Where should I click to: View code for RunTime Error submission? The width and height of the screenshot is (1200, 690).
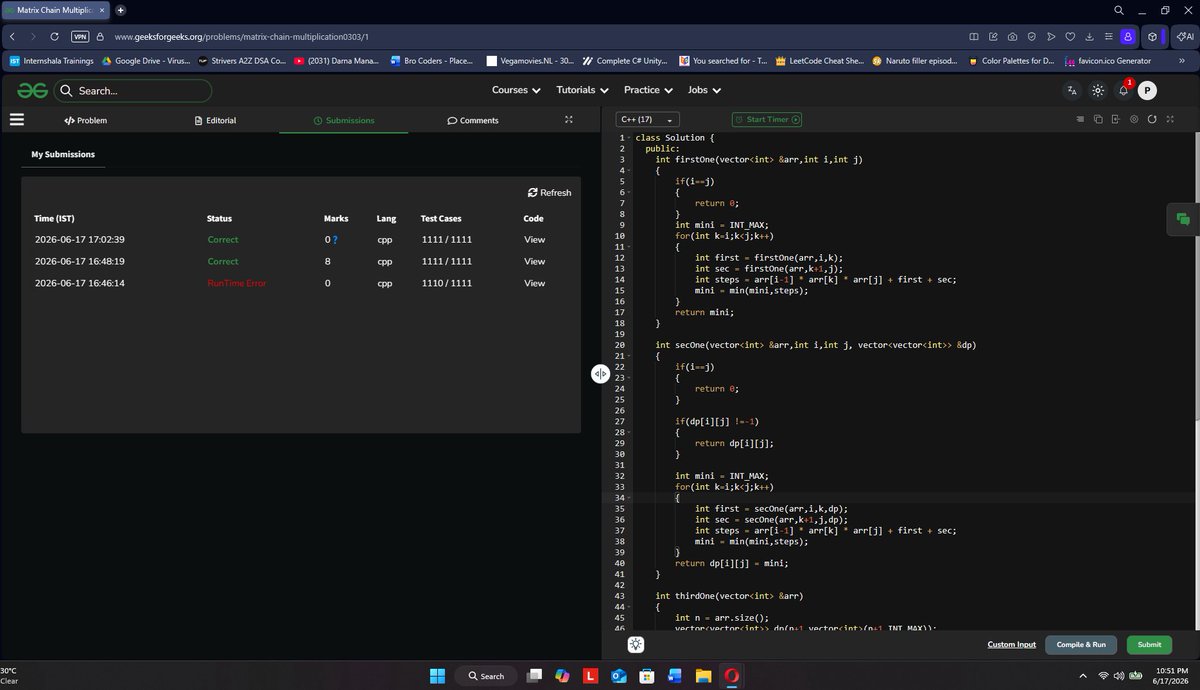click(x=534, y=283)
